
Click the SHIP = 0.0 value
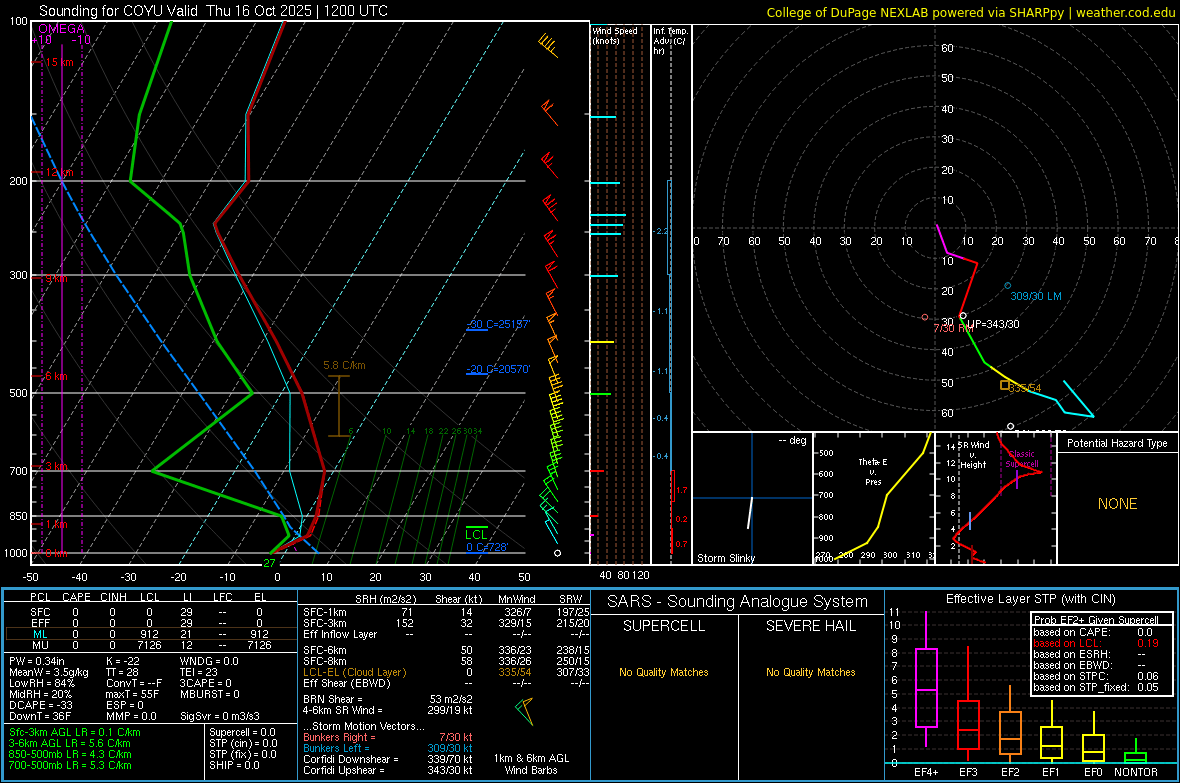(234, 765)
